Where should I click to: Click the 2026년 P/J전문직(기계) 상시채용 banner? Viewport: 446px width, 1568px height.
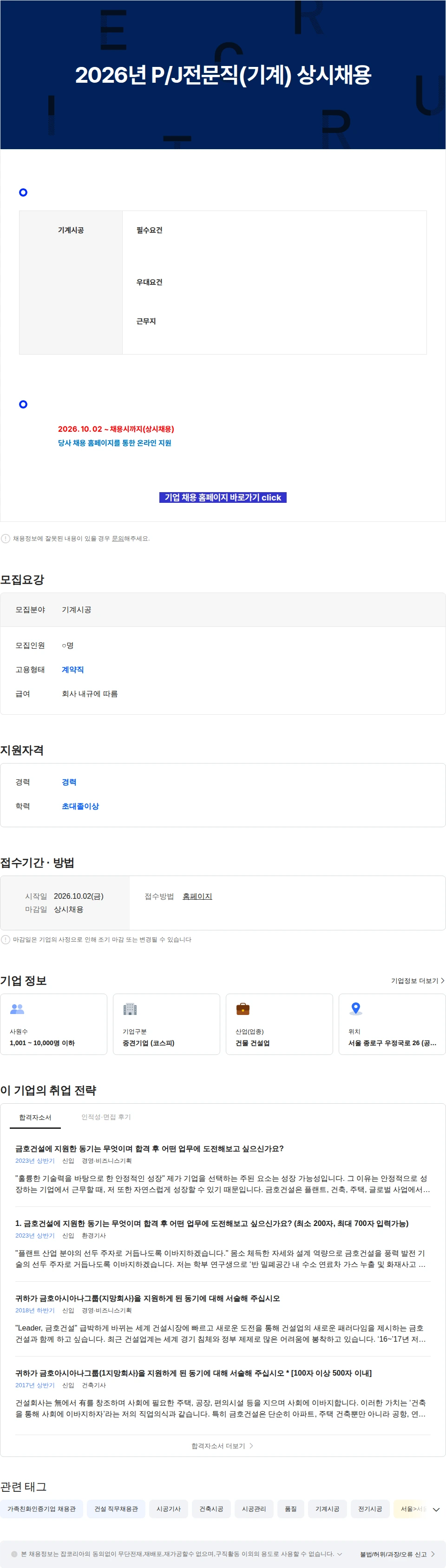coord(223,74)
